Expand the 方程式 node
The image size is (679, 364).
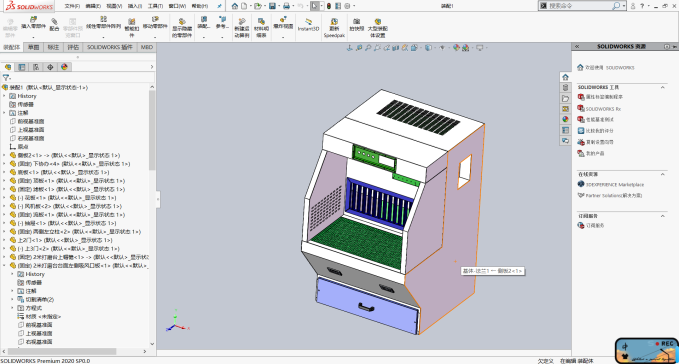(12, 308)
